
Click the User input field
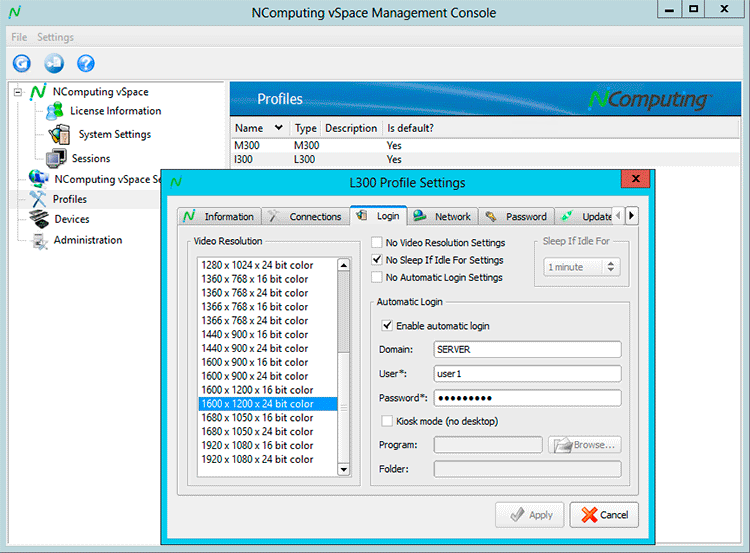pos(528,374)
